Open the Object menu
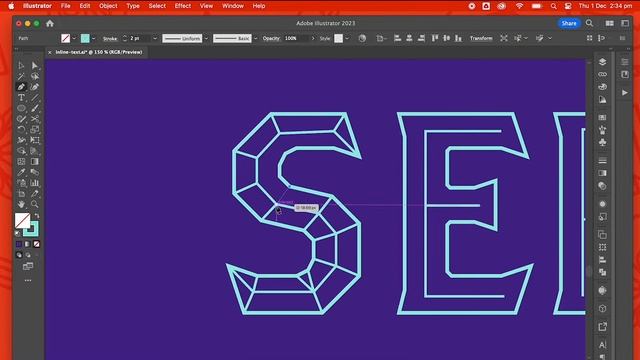 pyautogui.click(x=108, y=6)
